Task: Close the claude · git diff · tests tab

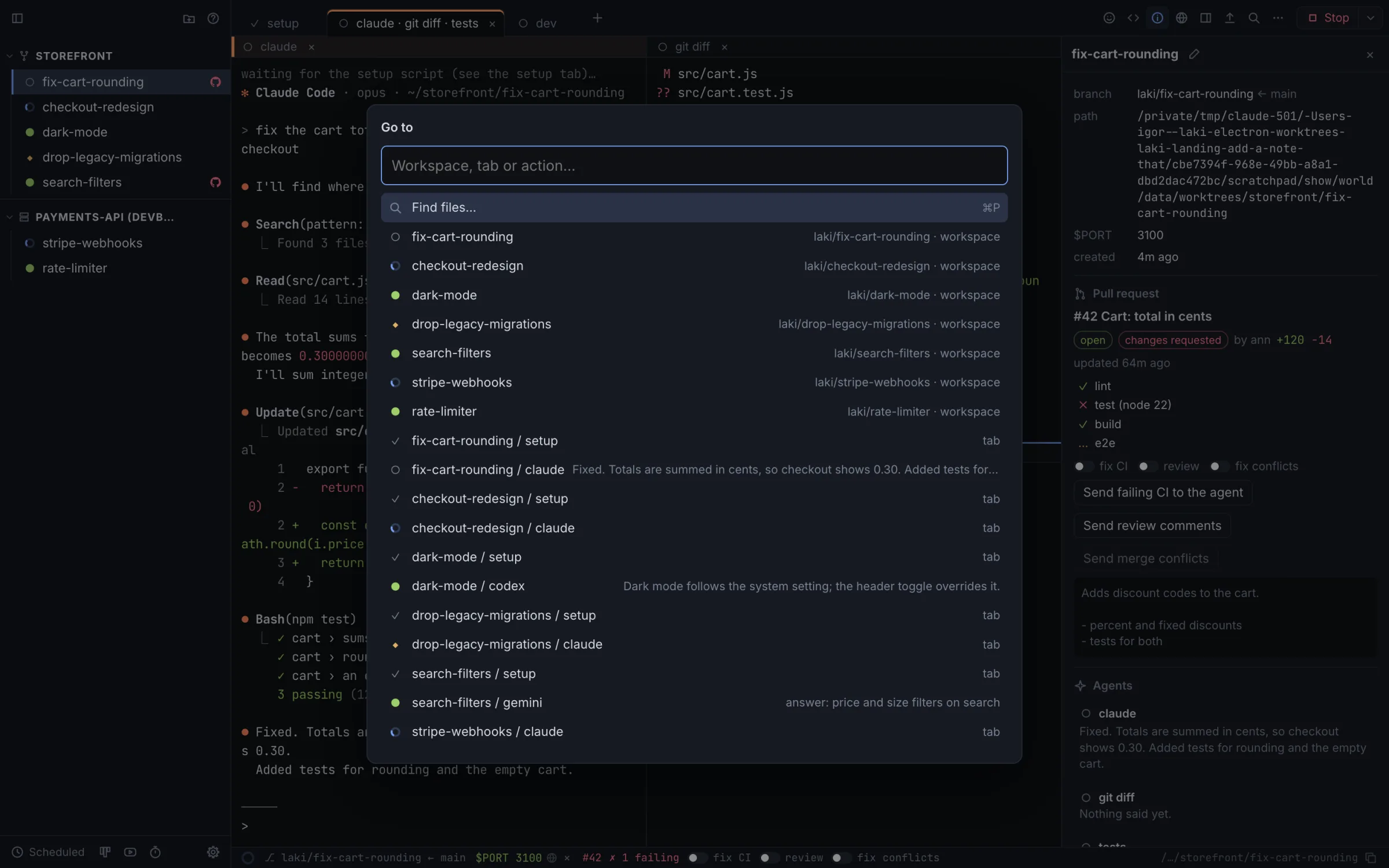Action: point(492,24)
